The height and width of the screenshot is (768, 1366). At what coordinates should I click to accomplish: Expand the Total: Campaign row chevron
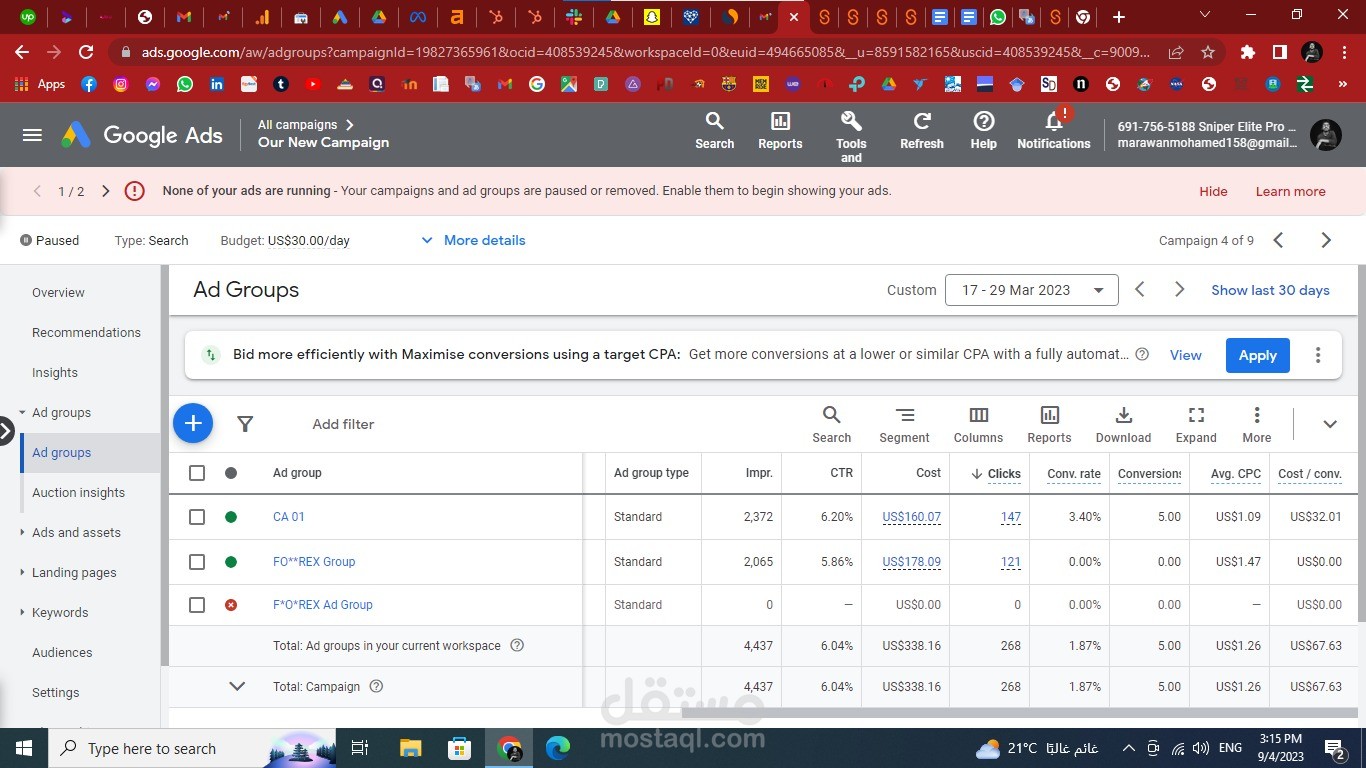tap(237, 686)
